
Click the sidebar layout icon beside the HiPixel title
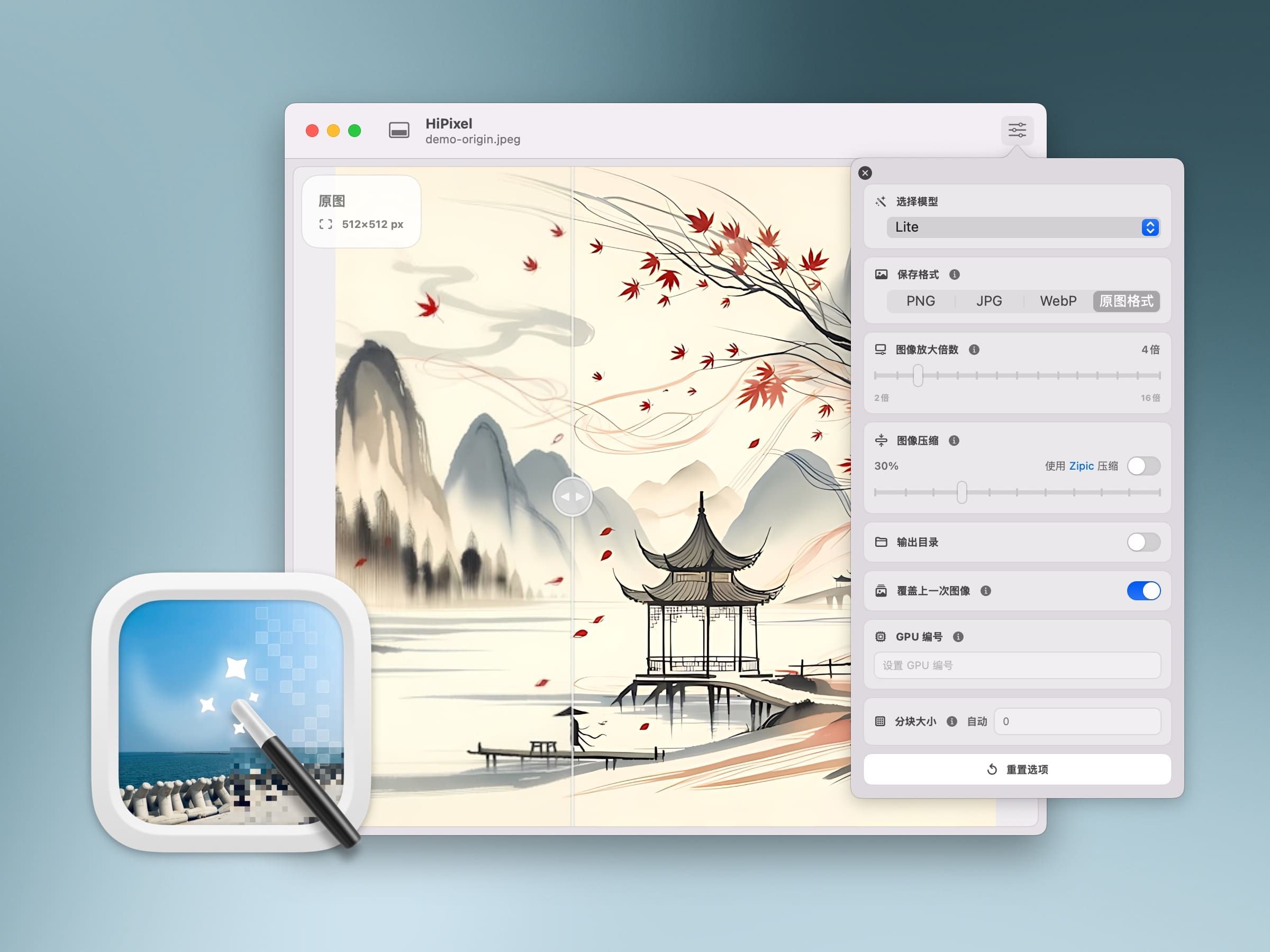coord(399,130)
